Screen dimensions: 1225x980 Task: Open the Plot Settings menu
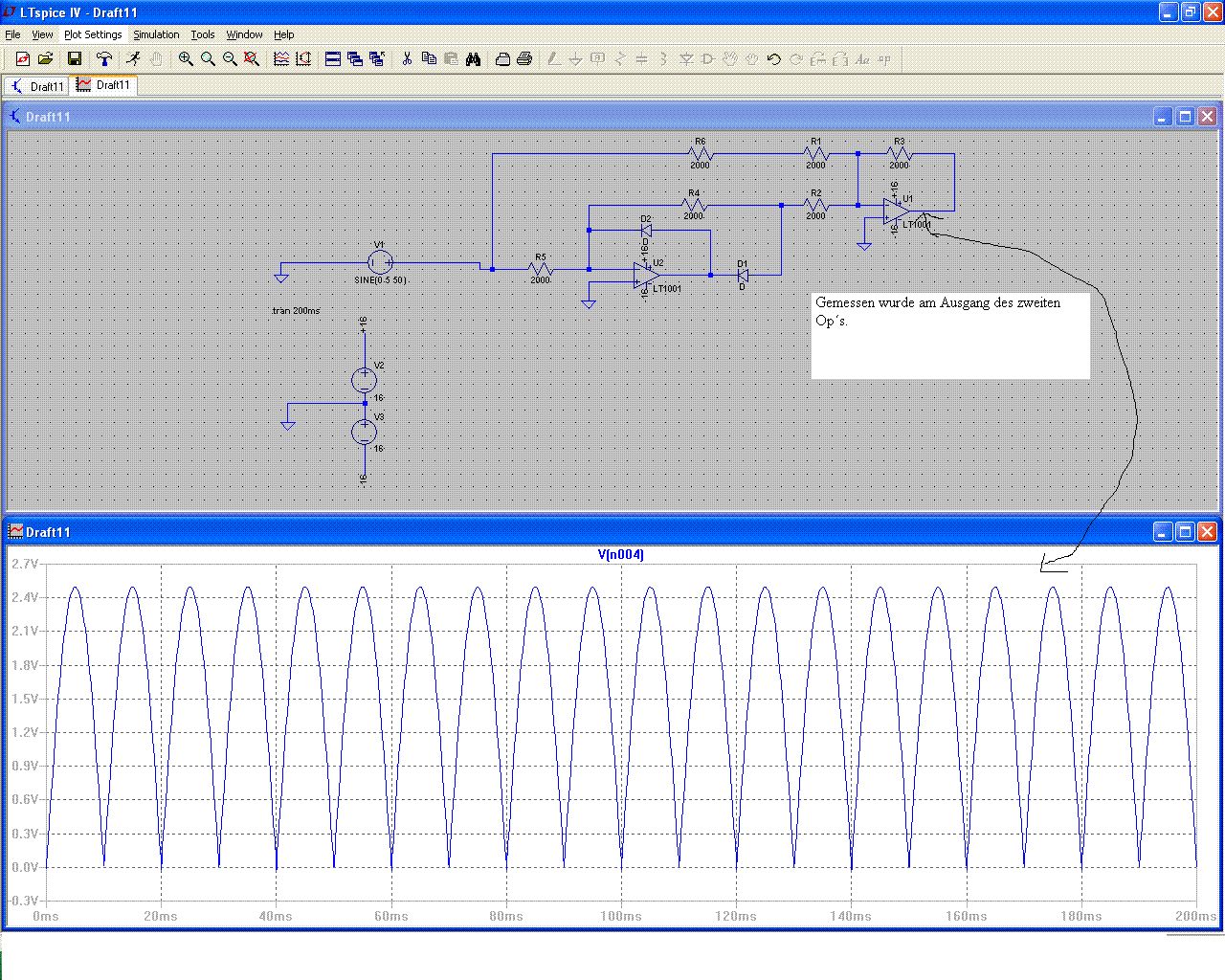[93, 34]
